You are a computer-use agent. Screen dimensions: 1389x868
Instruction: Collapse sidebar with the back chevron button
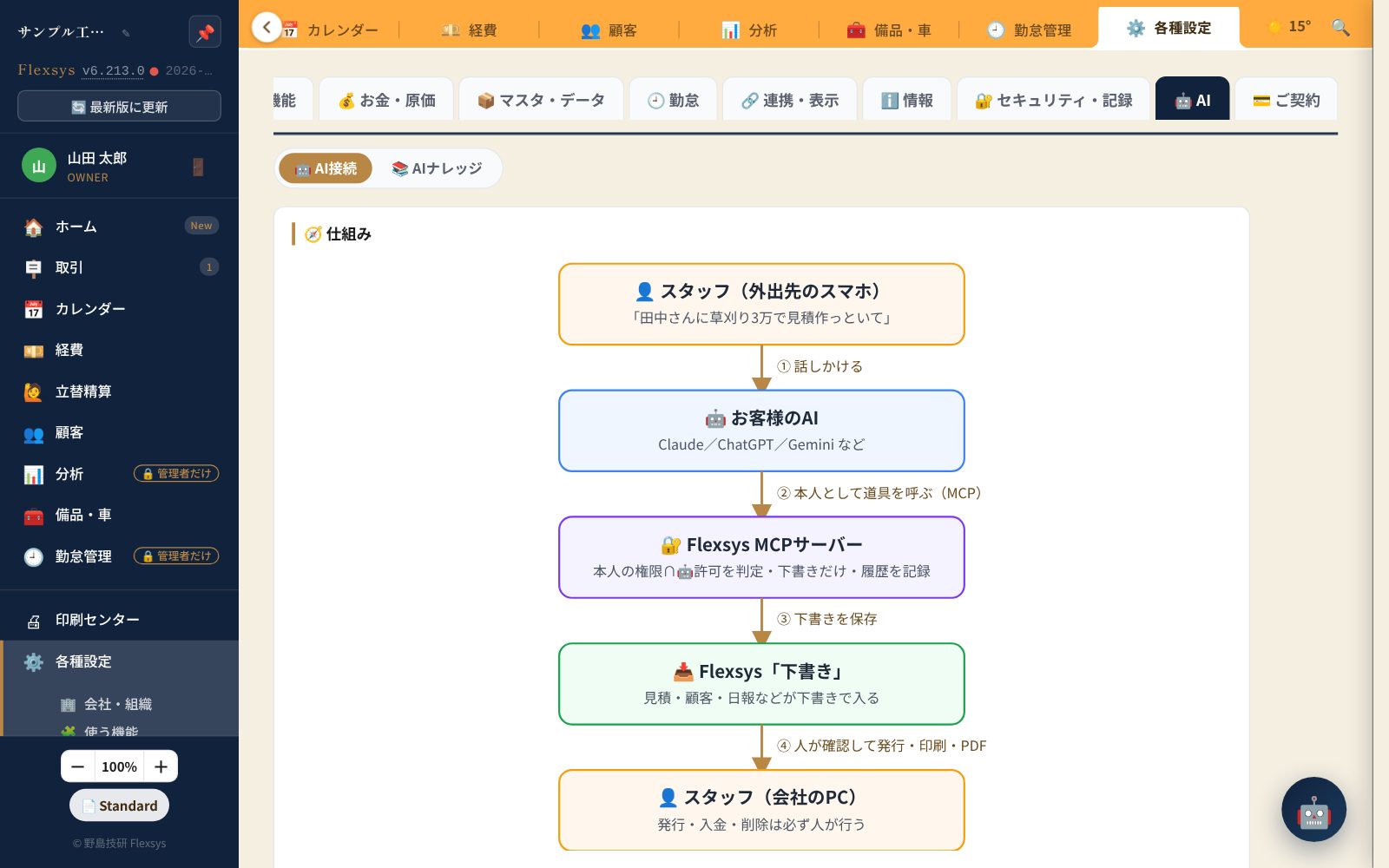pyautogui.click(x=267, y=27)
